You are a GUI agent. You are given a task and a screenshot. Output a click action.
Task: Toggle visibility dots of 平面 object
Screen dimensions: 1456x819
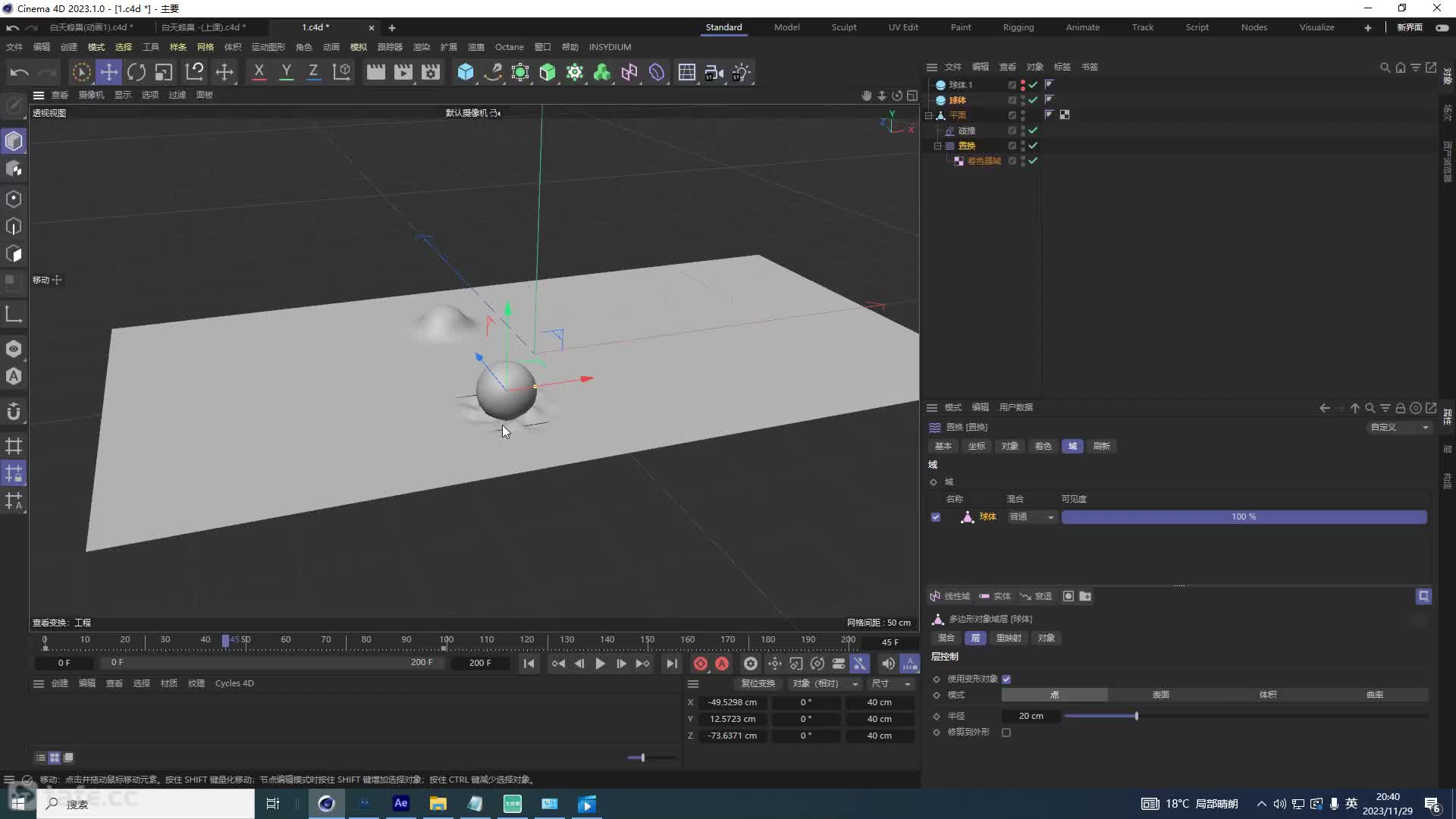tap(1023, 115)
